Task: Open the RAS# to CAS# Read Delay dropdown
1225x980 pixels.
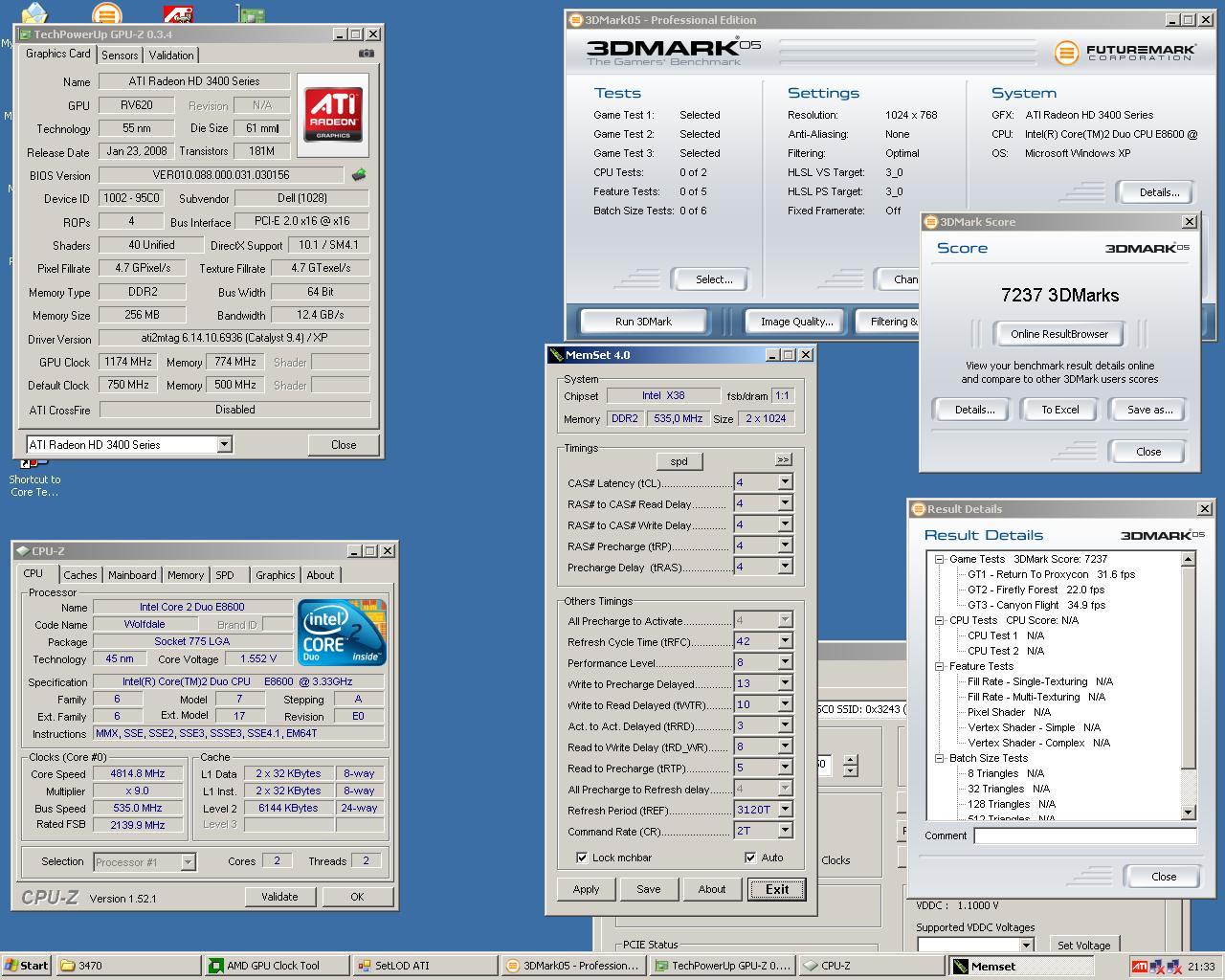Action: click(785, 503)
